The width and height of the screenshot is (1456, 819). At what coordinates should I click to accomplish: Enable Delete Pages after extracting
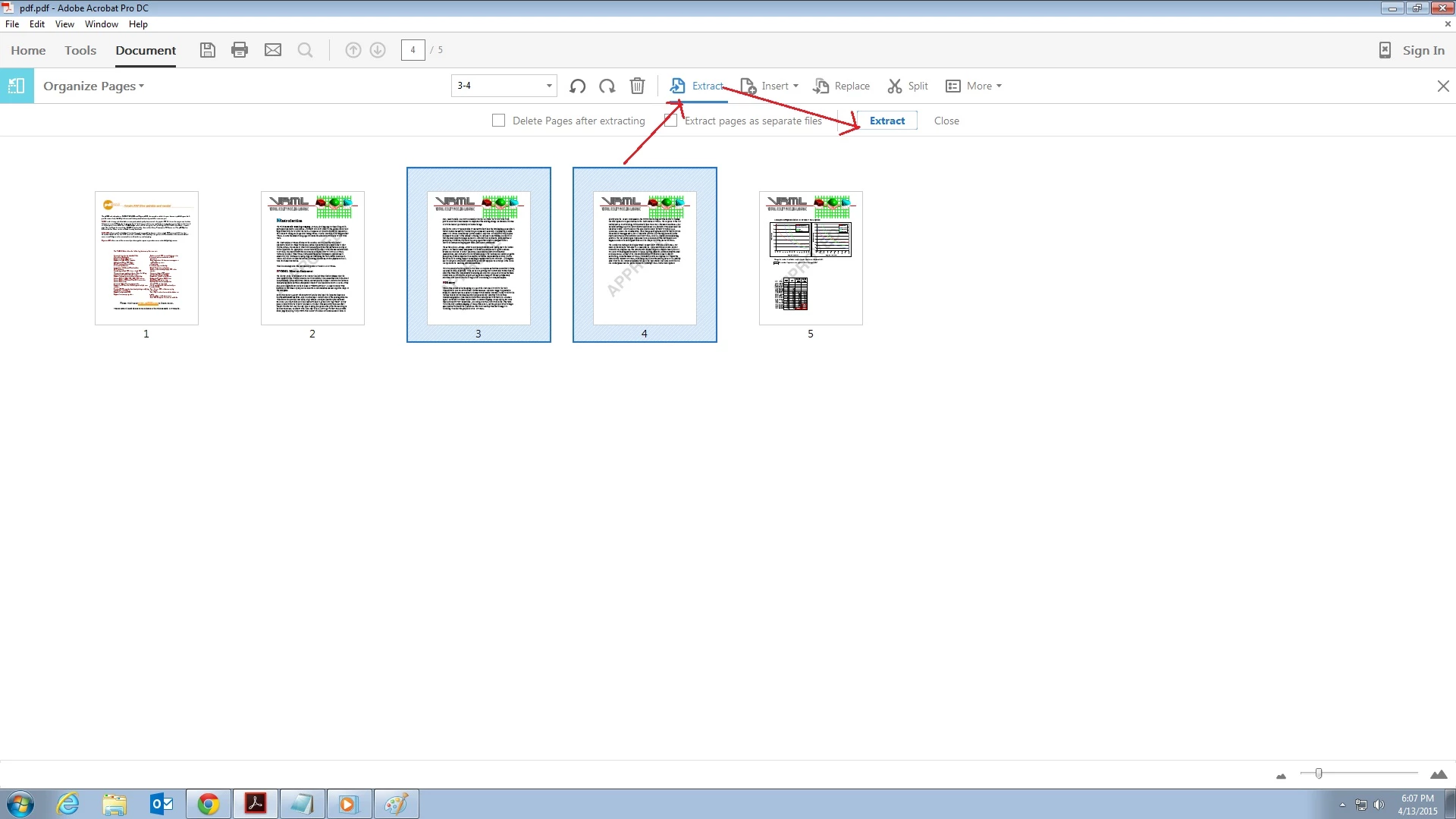pos(498,121)
